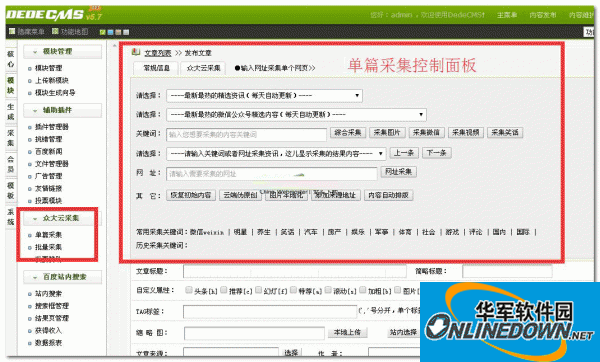Open 批量采集 in sidebar

coord(49,247)
